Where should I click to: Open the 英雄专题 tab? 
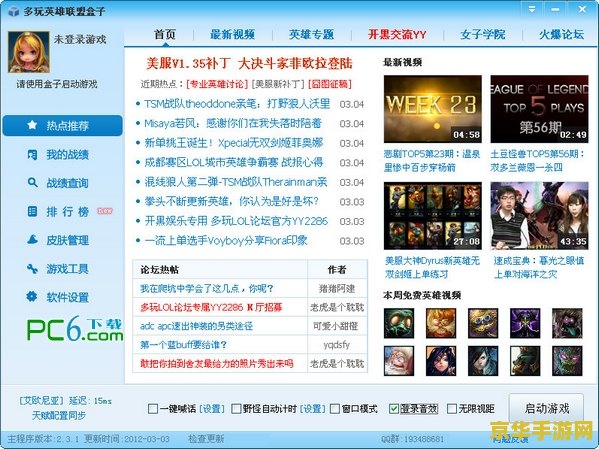(x=312, y=34)
